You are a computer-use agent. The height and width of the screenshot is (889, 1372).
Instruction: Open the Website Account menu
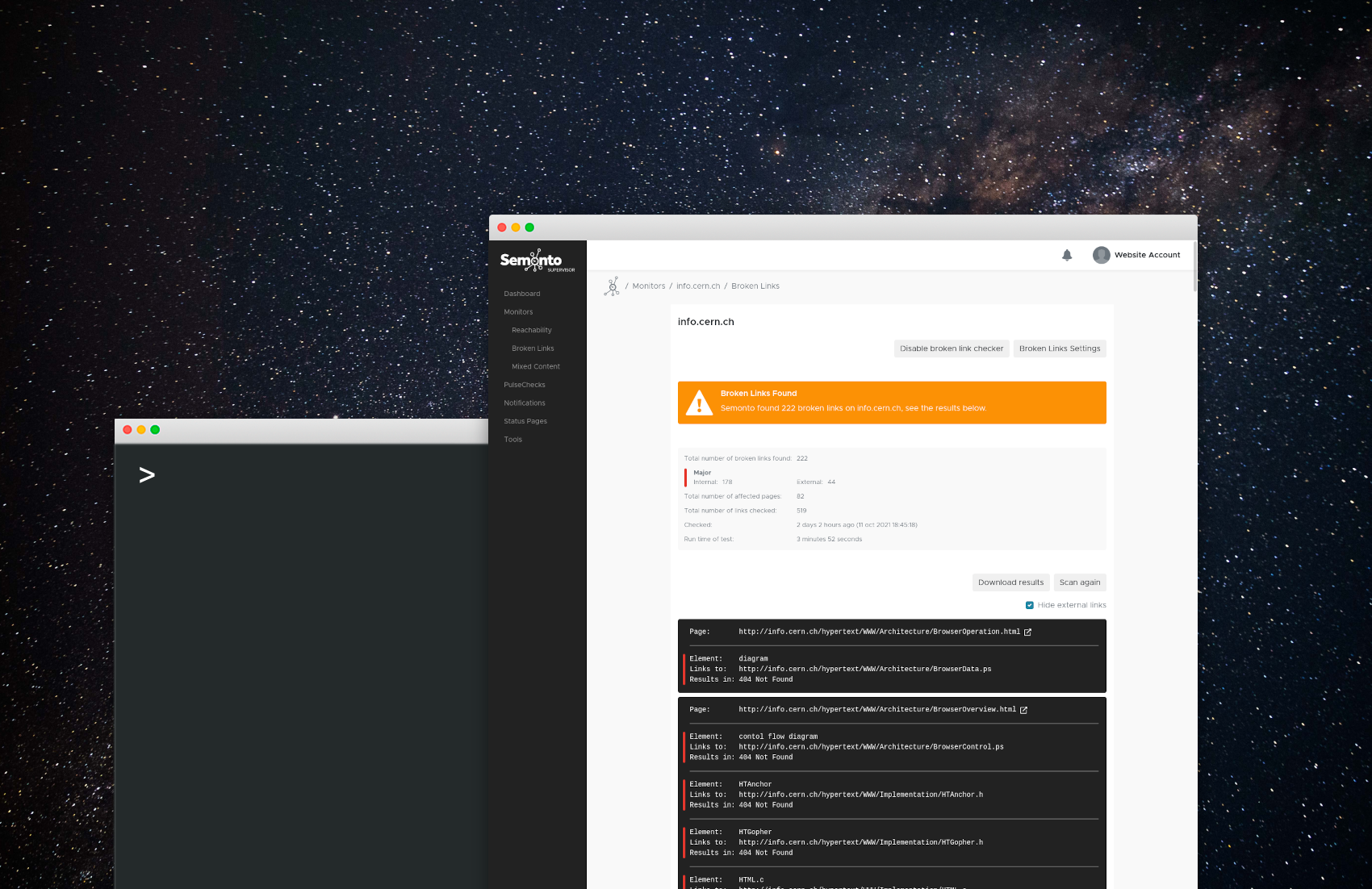(1147, 255)
